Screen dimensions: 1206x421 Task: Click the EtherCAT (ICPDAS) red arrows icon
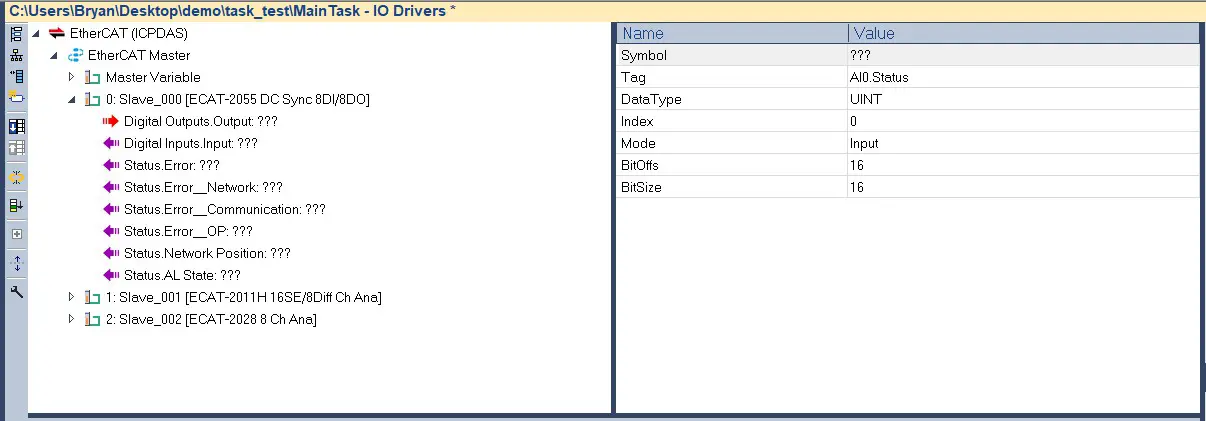coord(57,33)
